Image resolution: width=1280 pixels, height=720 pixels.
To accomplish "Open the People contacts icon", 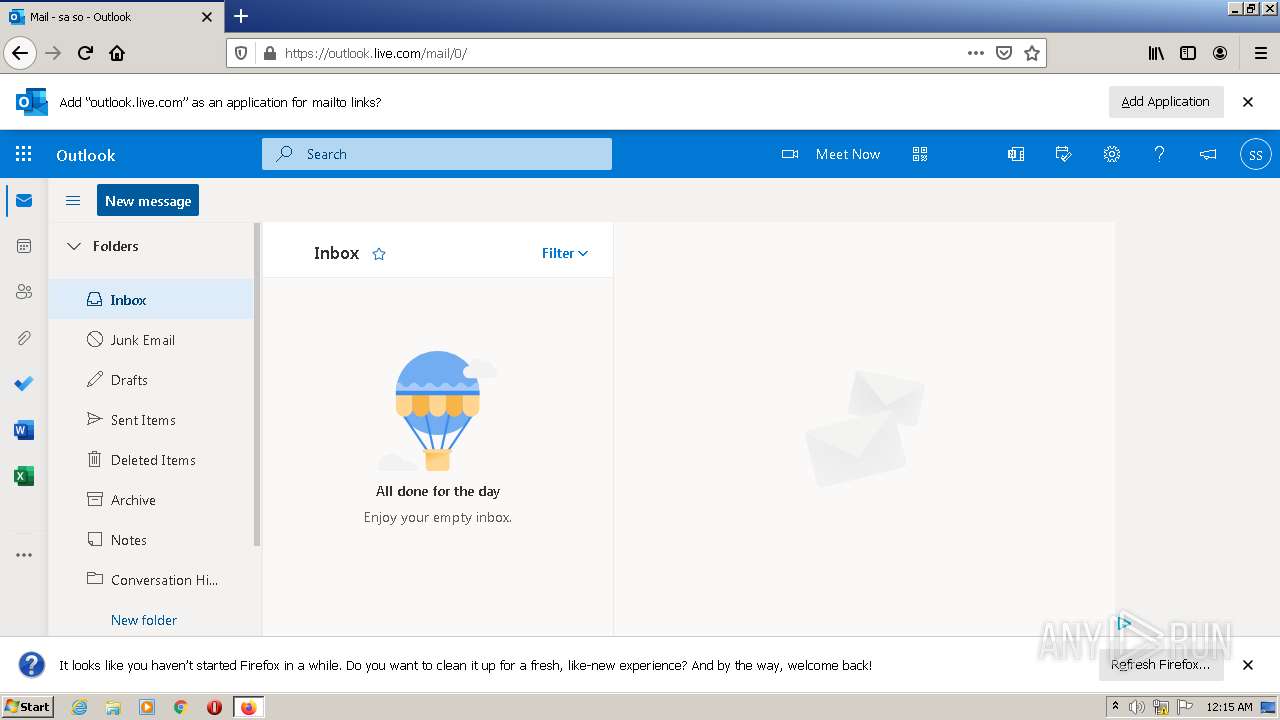I will click(24, 292).
